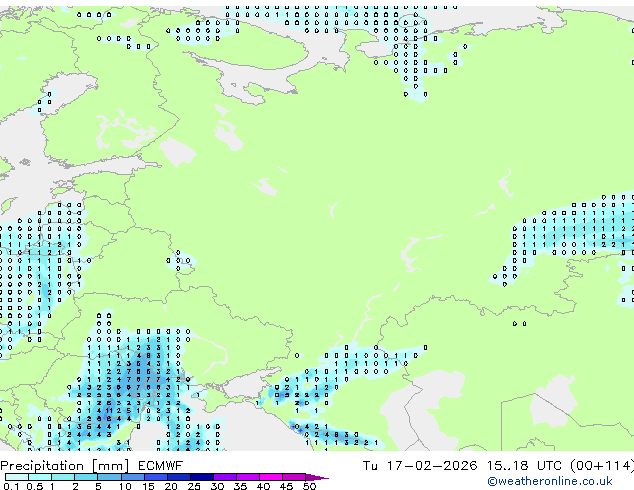Click the '(00+114)' forecast offset text
Screen dimensions: 634x490
(602, 466)
